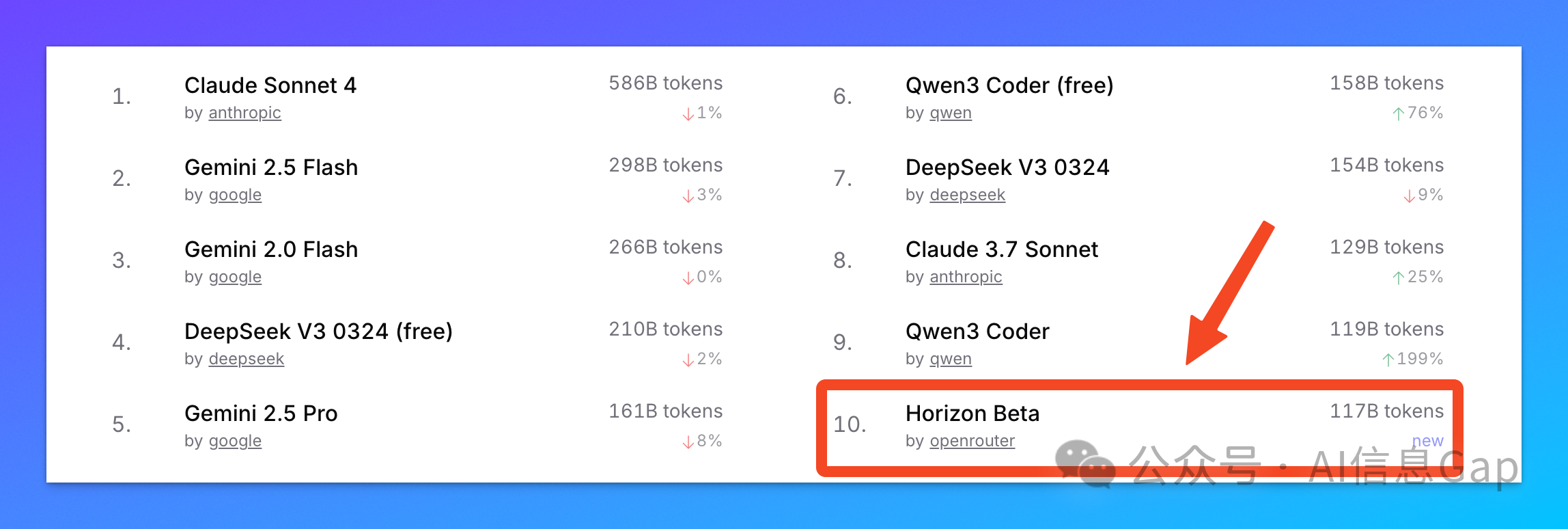Open the openrouter link under Horizon Beta
This screenshot has height=529, width=1568.
tap(972, 441)
